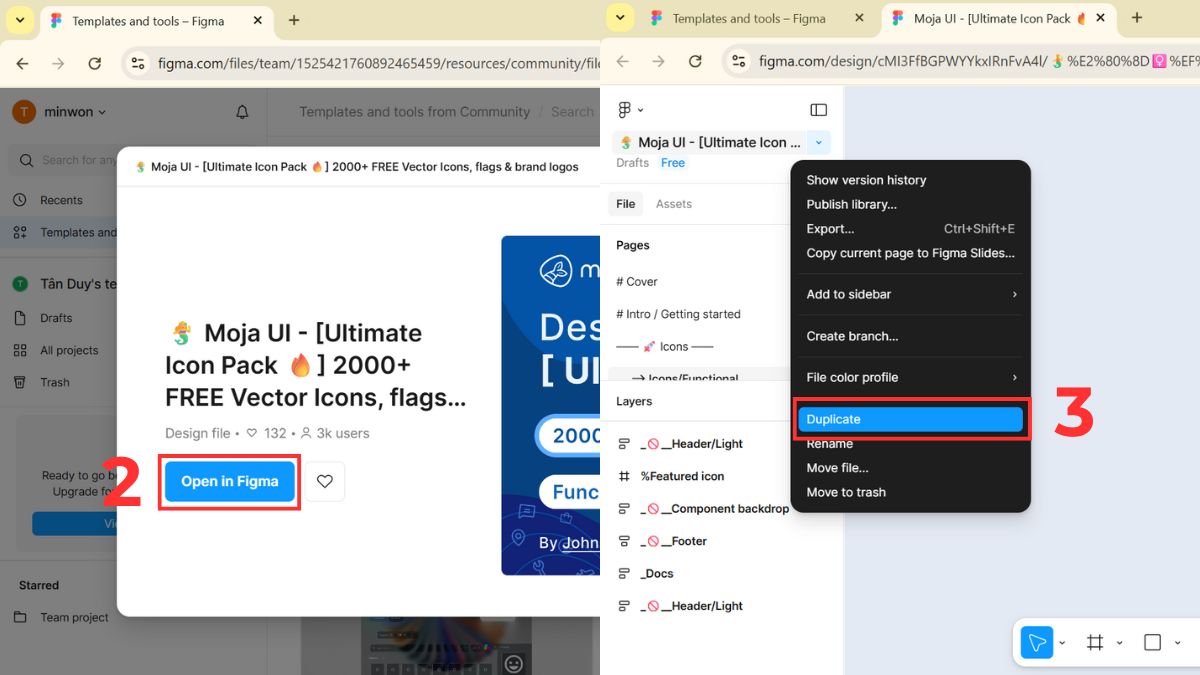This screenshot has height=675, width=1200.
Task: Click the sidebar search field
Action: point(64,160)
